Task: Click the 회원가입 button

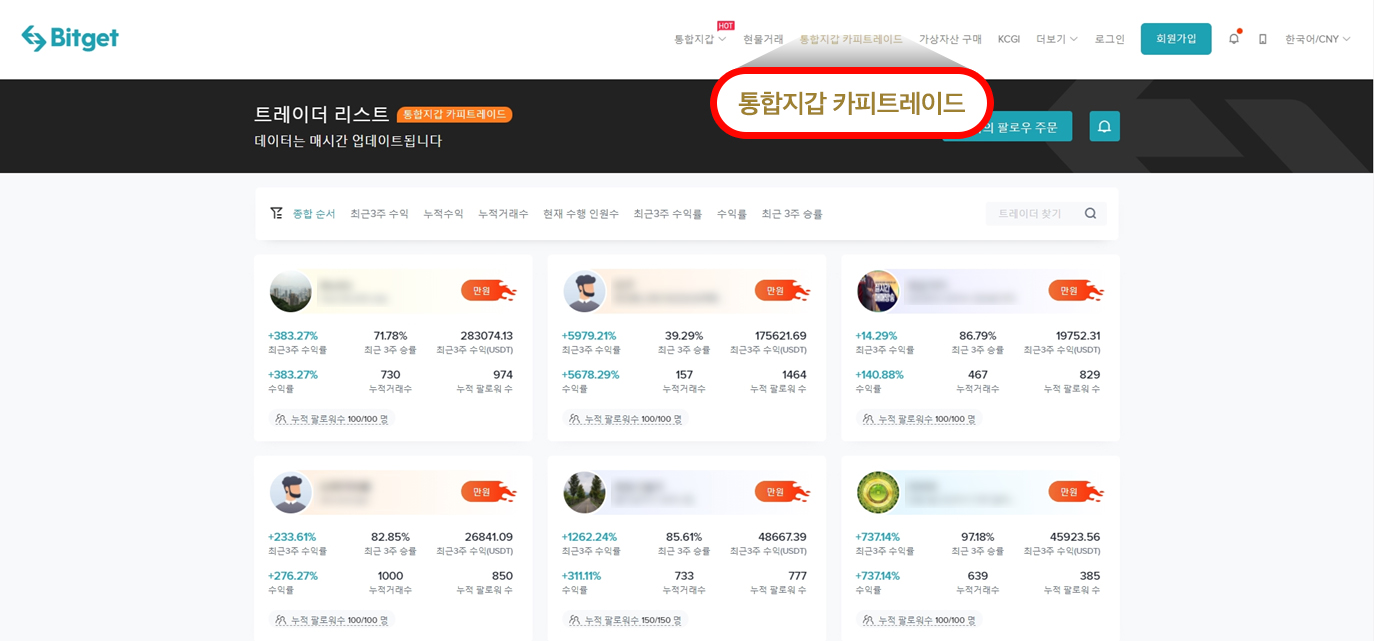Action: (x=1176, y=39)
